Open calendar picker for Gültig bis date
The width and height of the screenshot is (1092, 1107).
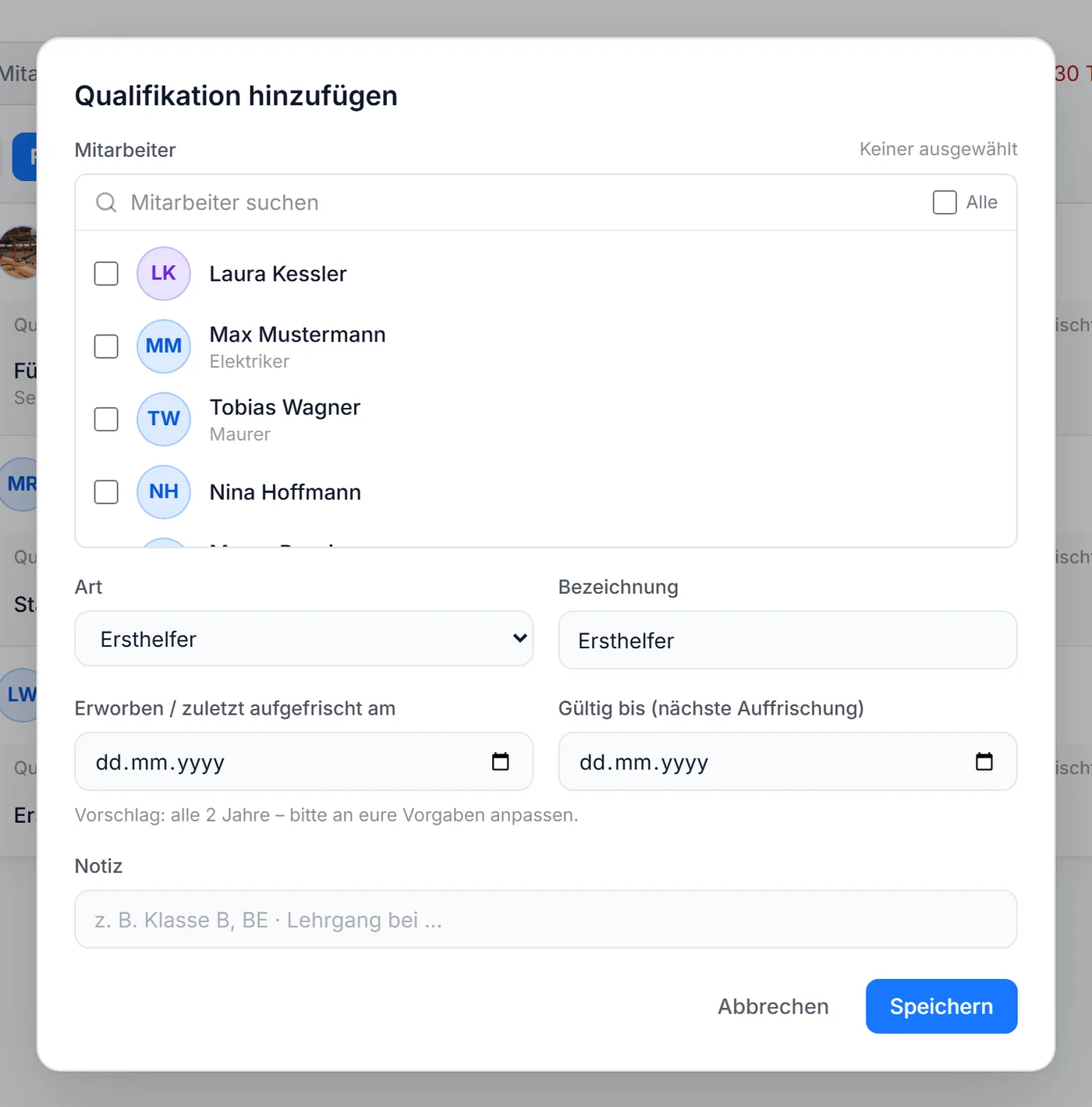984,761
